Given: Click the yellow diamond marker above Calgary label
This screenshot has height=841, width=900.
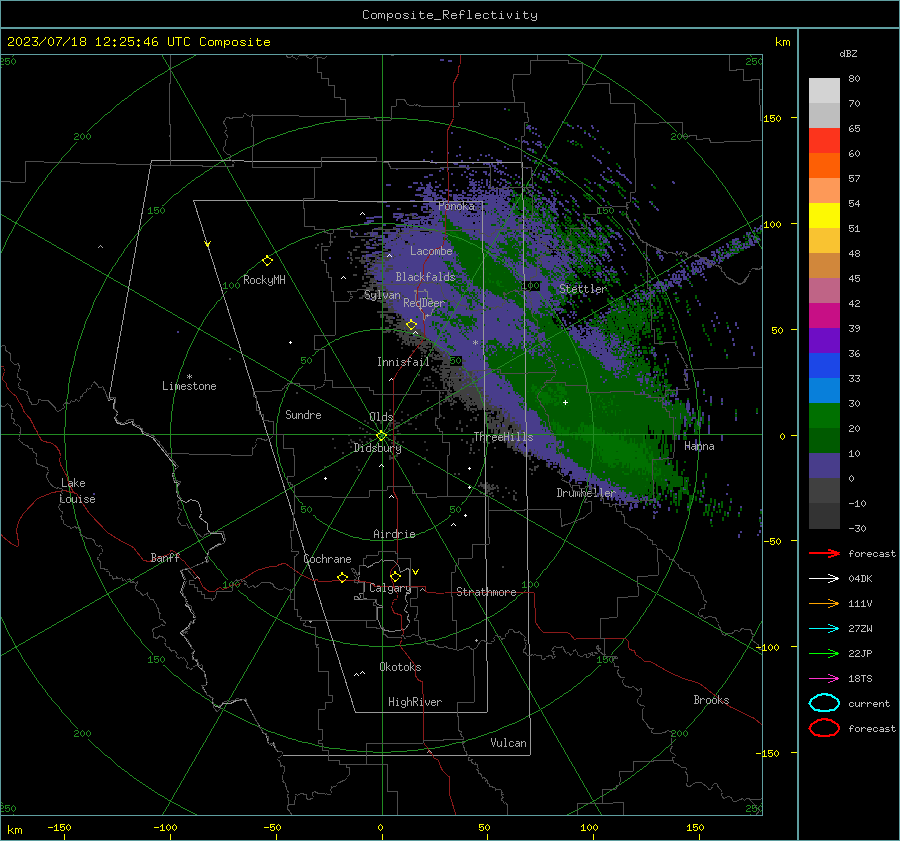Looking at the screenshot, I should point(395,576).
